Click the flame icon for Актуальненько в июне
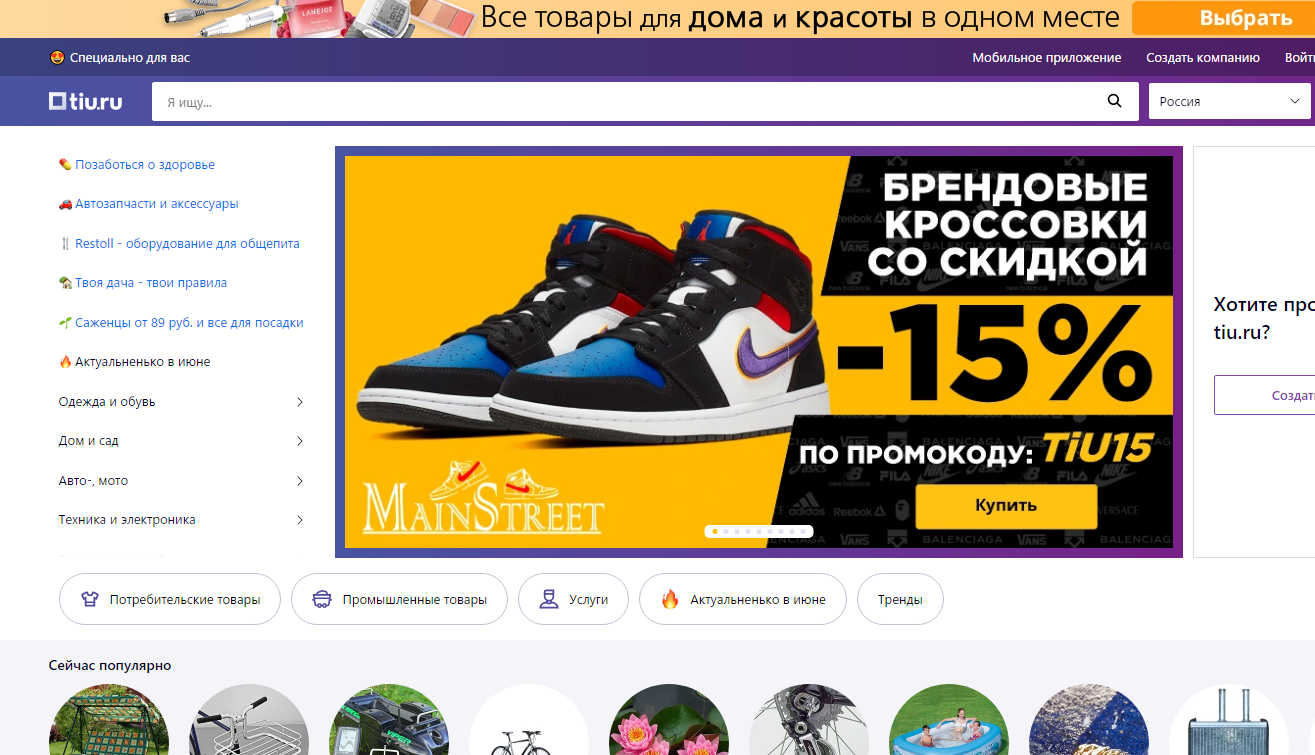 tap(670, 599)
